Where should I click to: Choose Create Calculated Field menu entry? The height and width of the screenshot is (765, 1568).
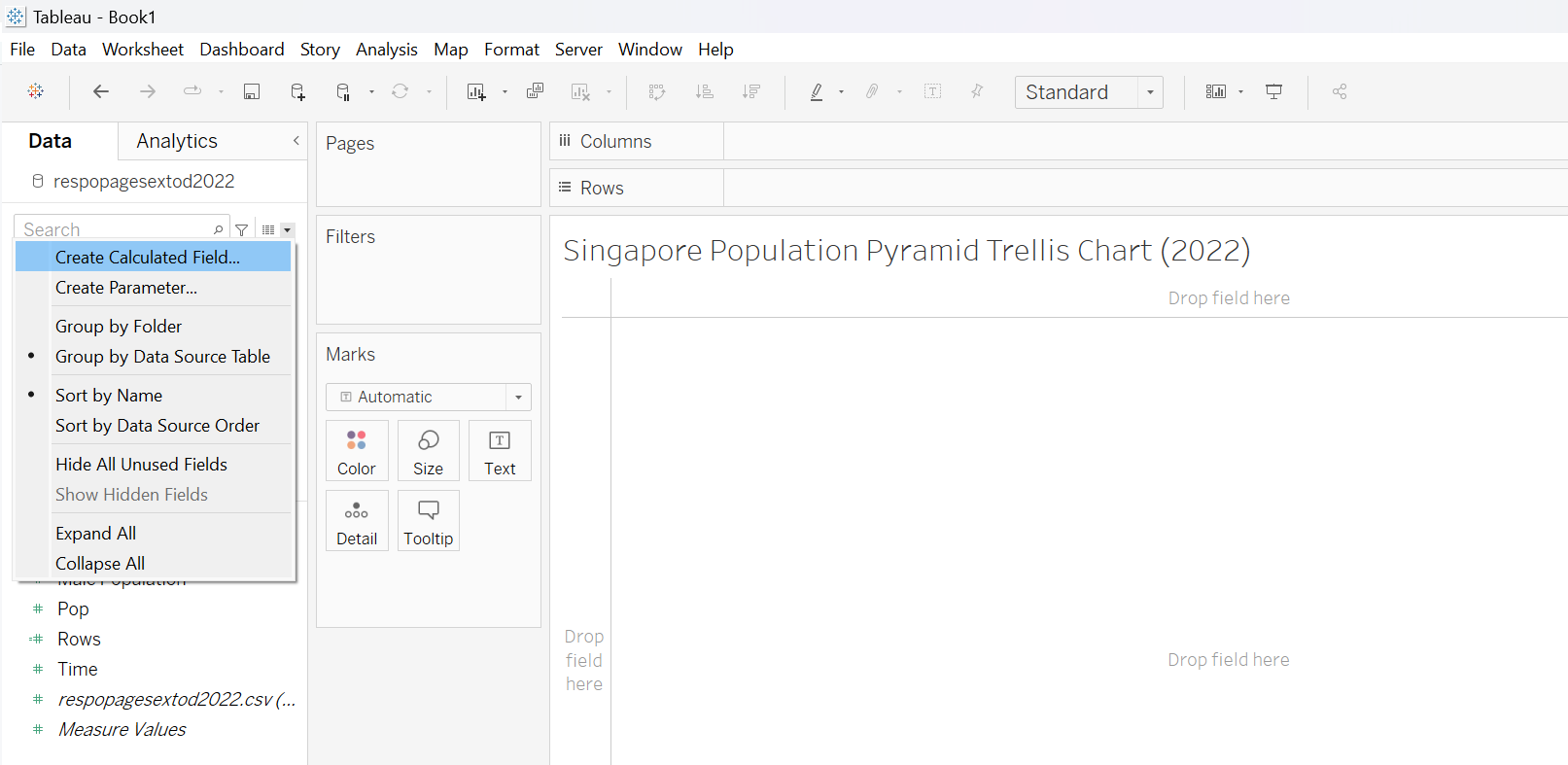pyautogui.click(x=147, y=258)
